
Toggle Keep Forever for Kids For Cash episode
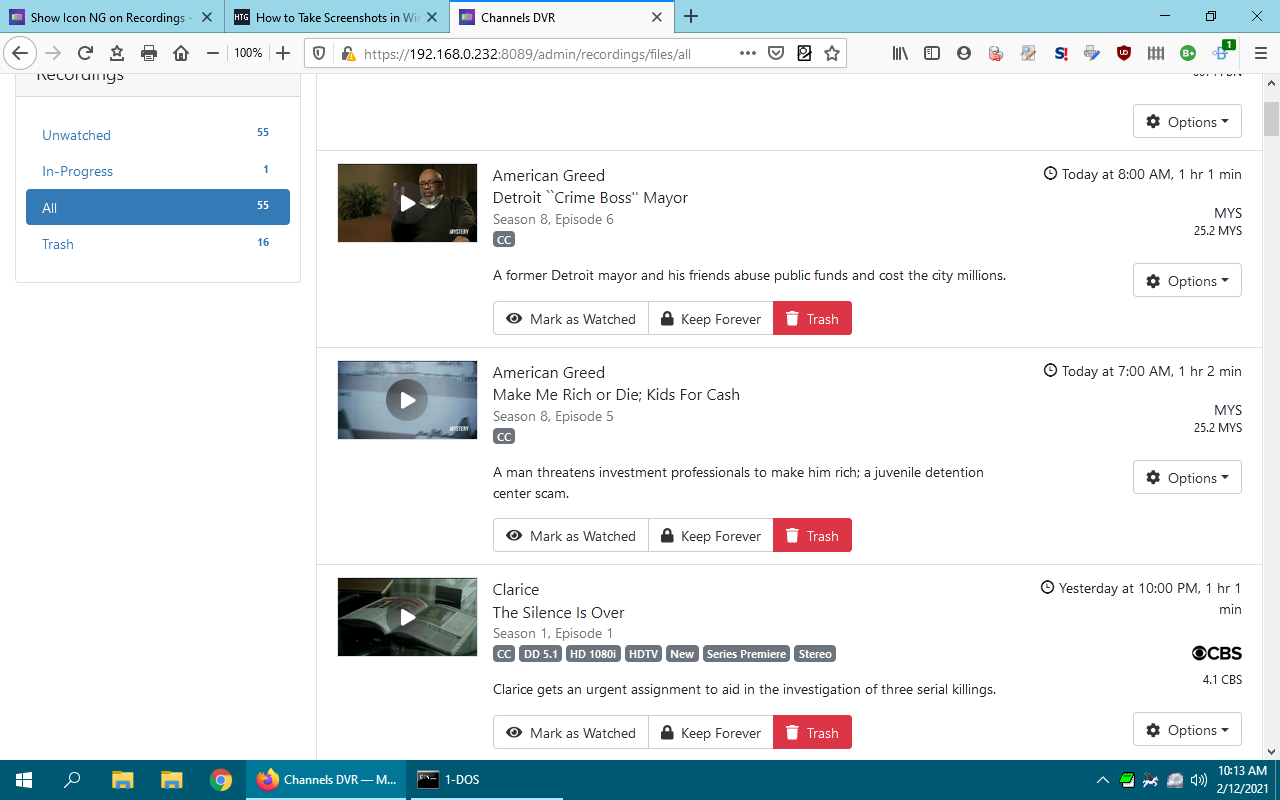[x=710, y=536]
